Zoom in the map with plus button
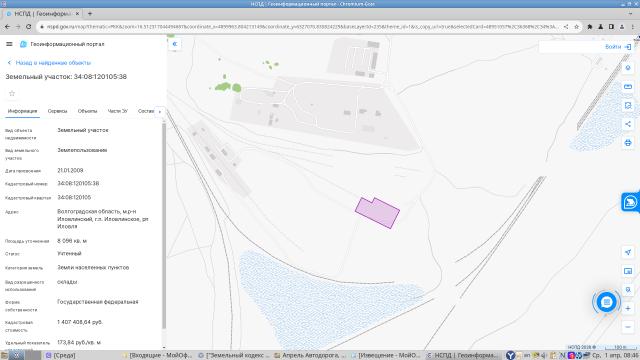 point(628,309)
